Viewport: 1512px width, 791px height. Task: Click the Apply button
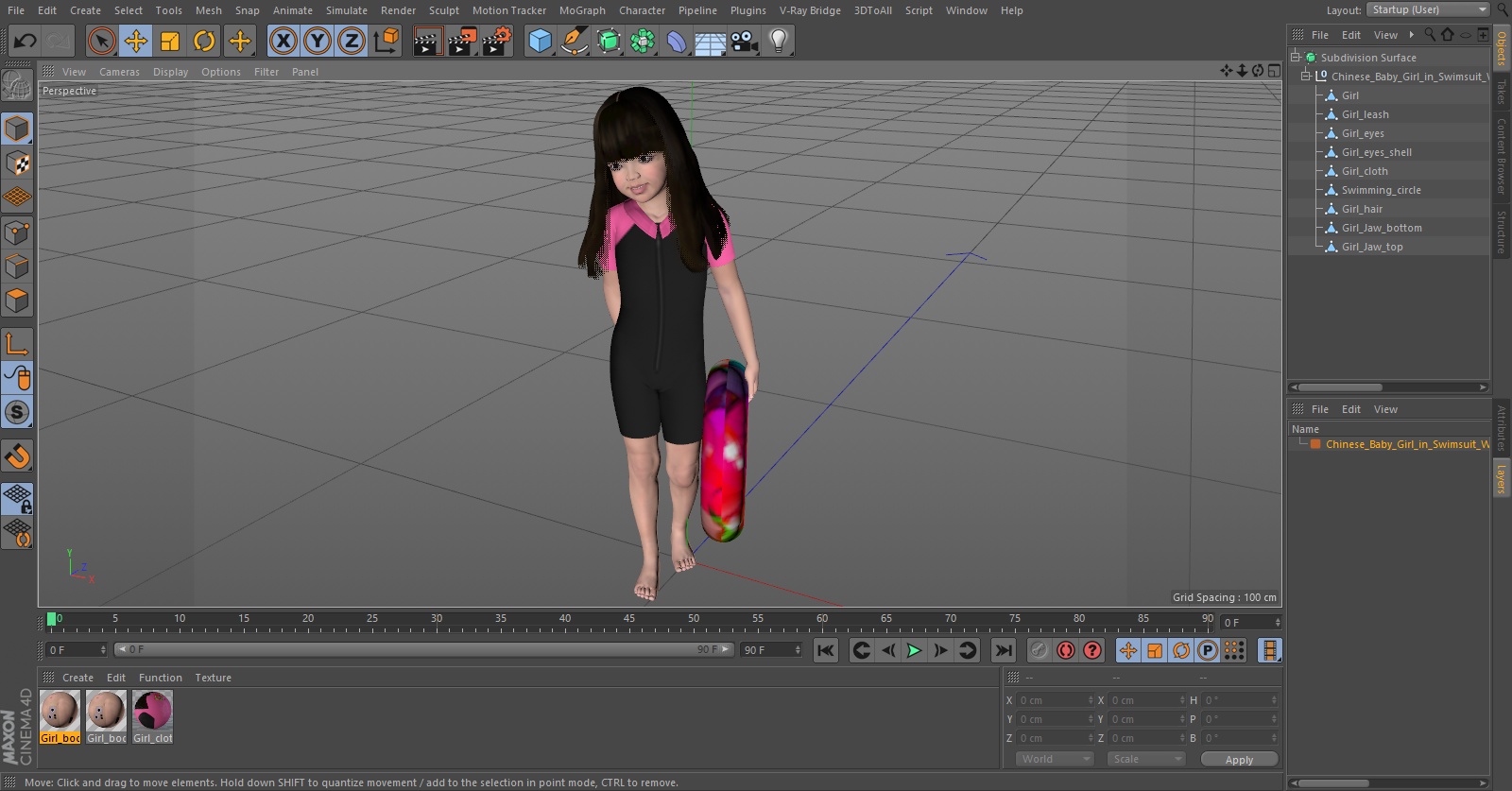[x=1239, y=759]
